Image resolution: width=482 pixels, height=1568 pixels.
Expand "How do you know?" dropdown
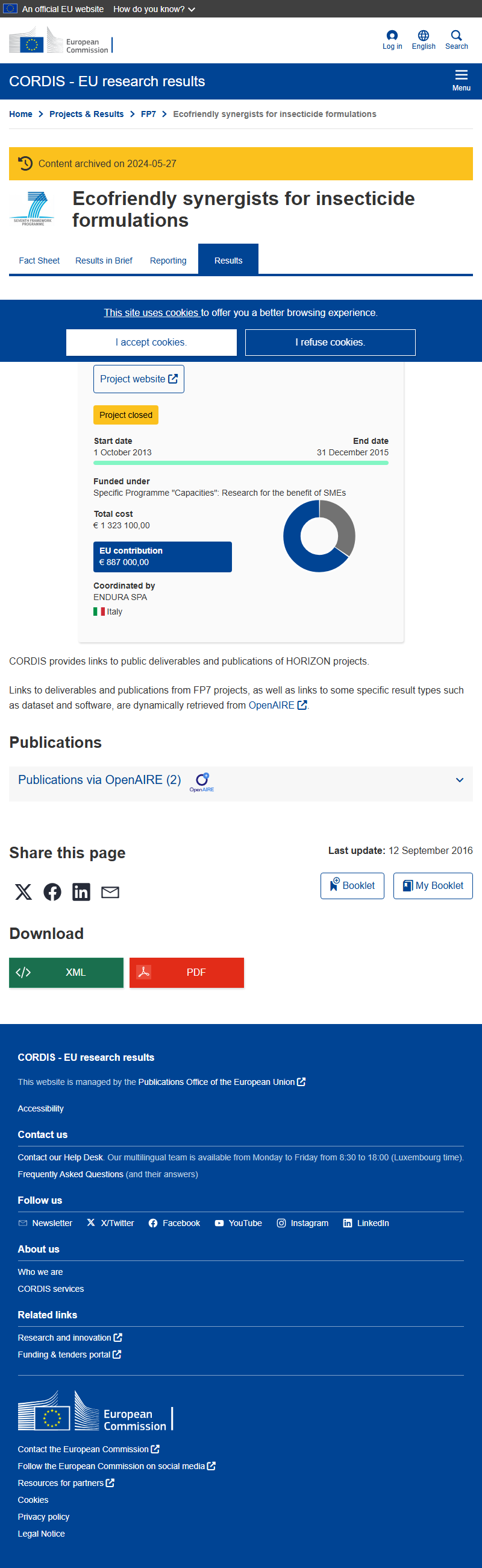154,9
